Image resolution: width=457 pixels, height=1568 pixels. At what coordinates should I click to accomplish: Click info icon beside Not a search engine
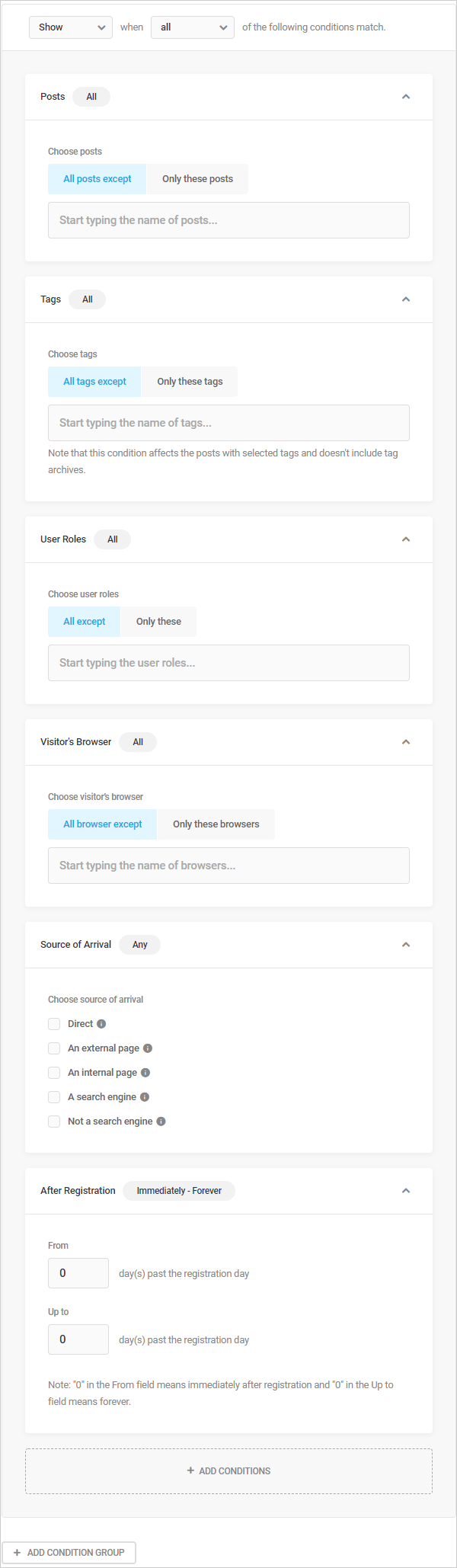[x=161, y=1122]
